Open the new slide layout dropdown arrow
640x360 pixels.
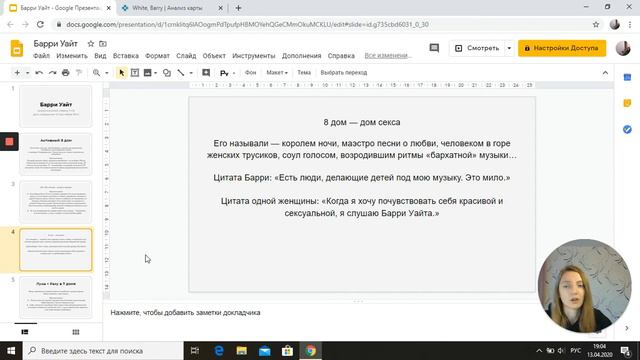(27, 73)
